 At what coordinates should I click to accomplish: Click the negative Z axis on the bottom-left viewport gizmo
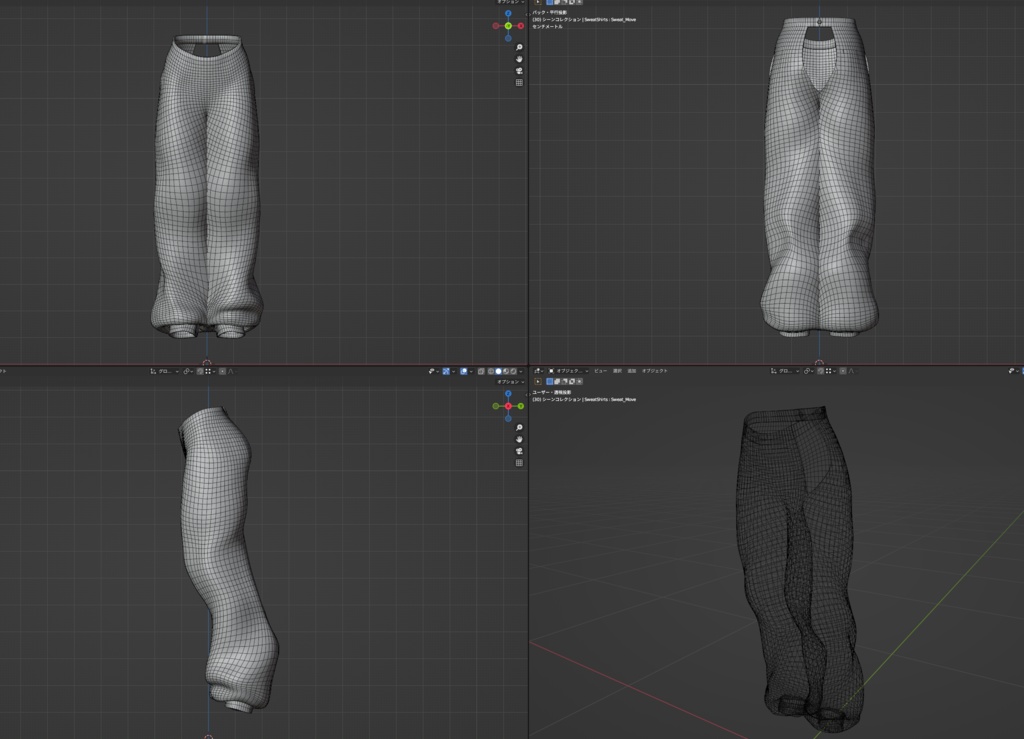(508, 418)
